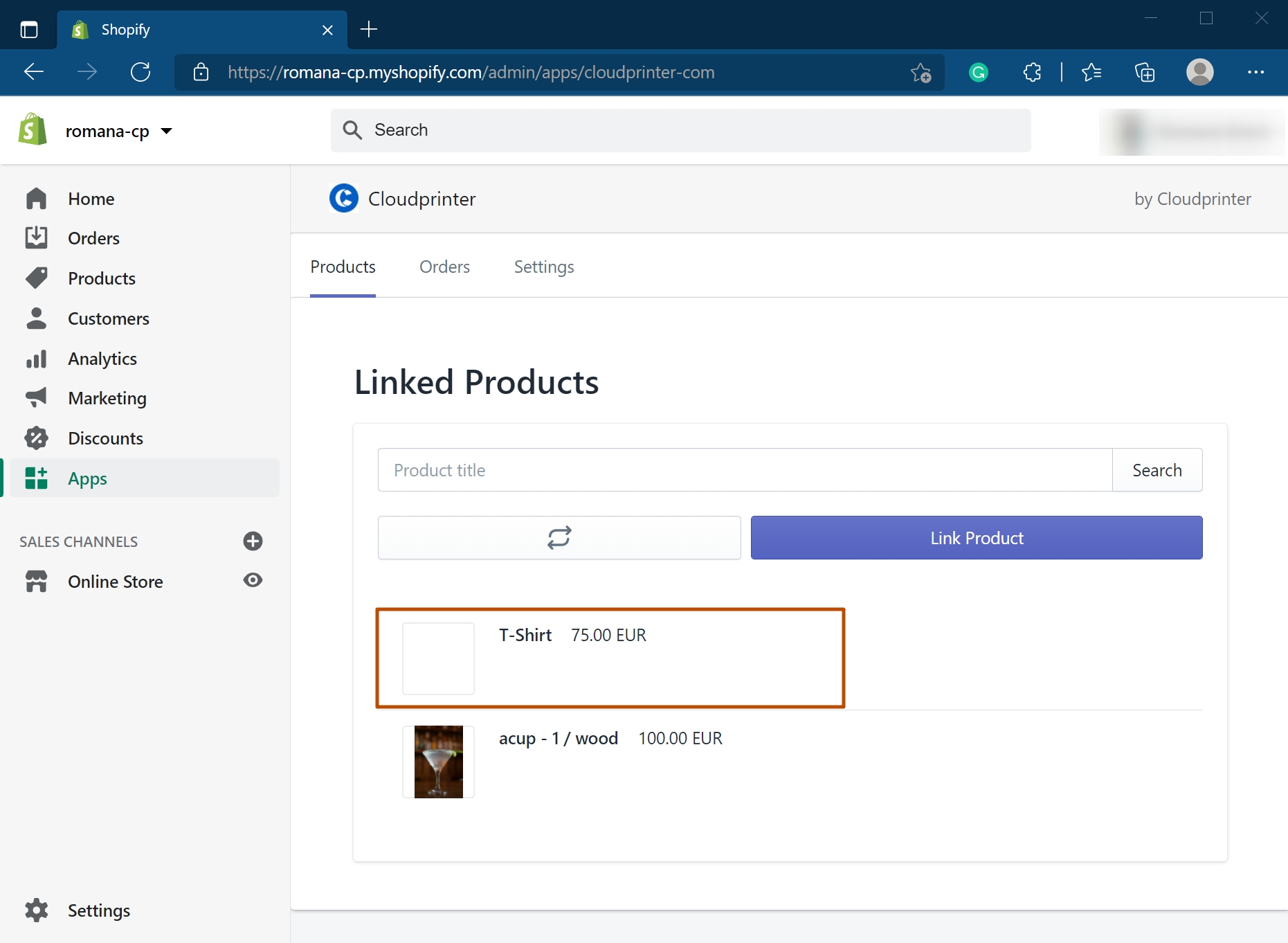Image resolution: width=1288 pixels, height=943 pixels.
Task: Click the SALES CHANNELS heading
Action: [x=78, y=541]
